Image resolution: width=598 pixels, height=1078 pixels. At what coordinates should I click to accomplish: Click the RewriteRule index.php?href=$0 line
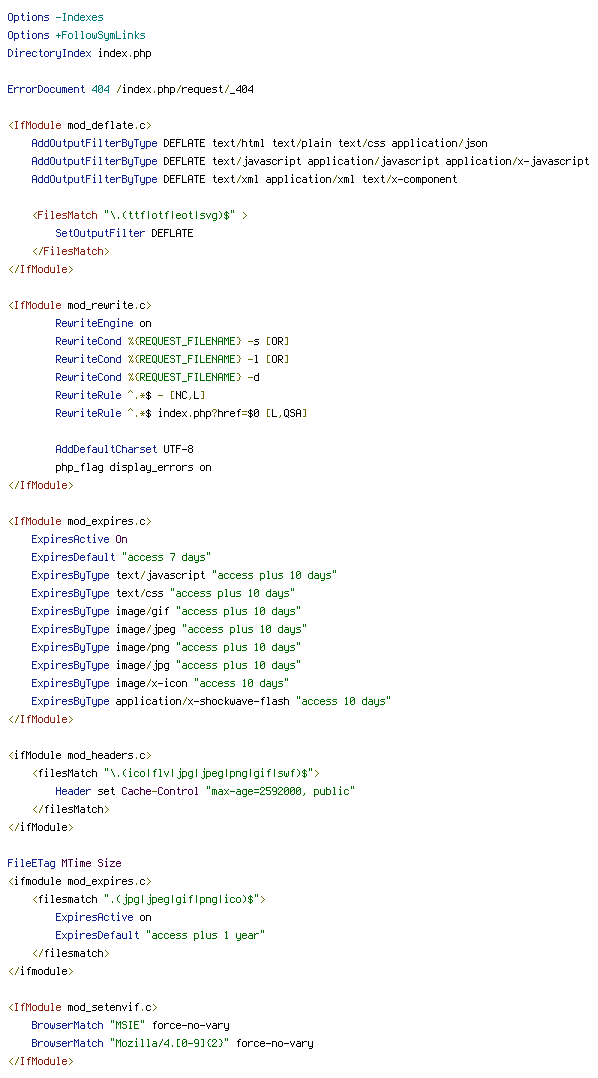[x=181, y=413]
